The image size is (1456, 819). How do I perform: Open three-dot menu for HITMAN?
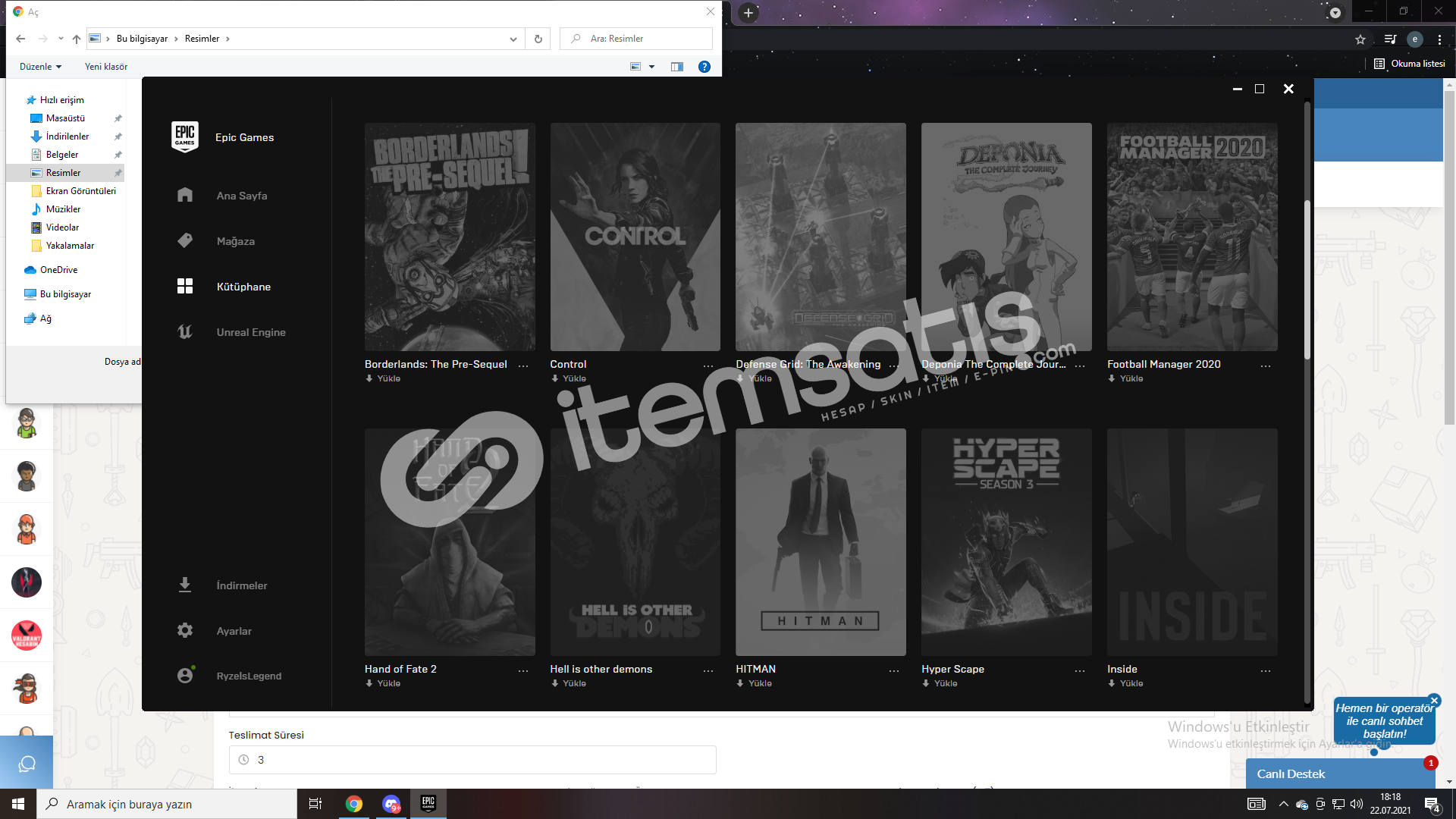click(894, 670)
